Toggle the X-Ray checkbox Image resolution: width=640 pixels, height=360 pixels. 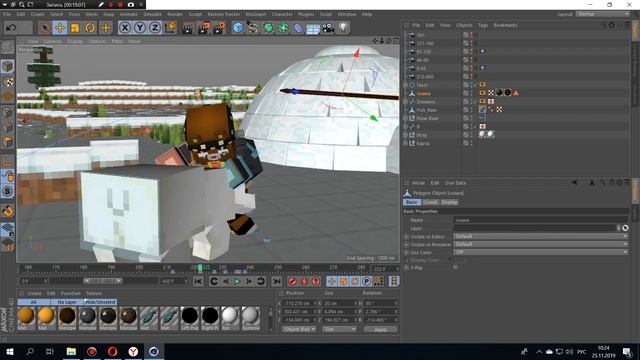click(x=456, y=268)
